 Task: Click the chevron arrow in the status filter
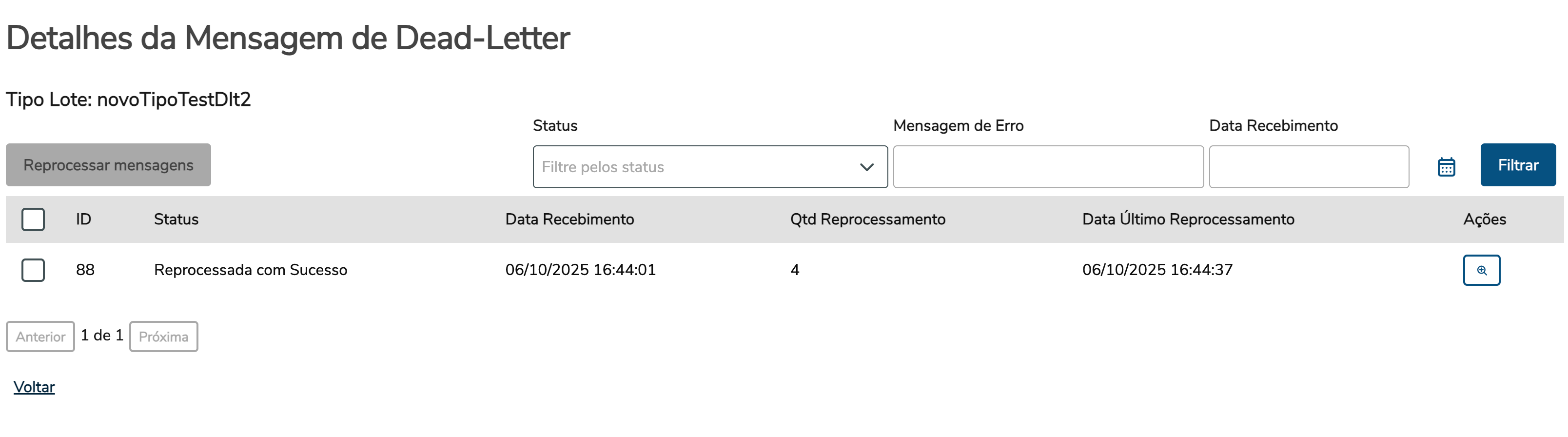(866, 167)
